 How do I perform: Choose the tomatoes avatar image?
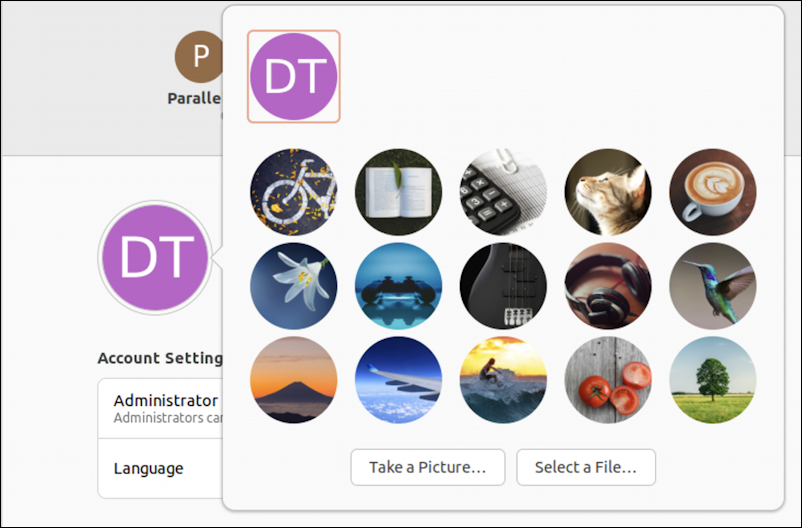tap(608, 380)
